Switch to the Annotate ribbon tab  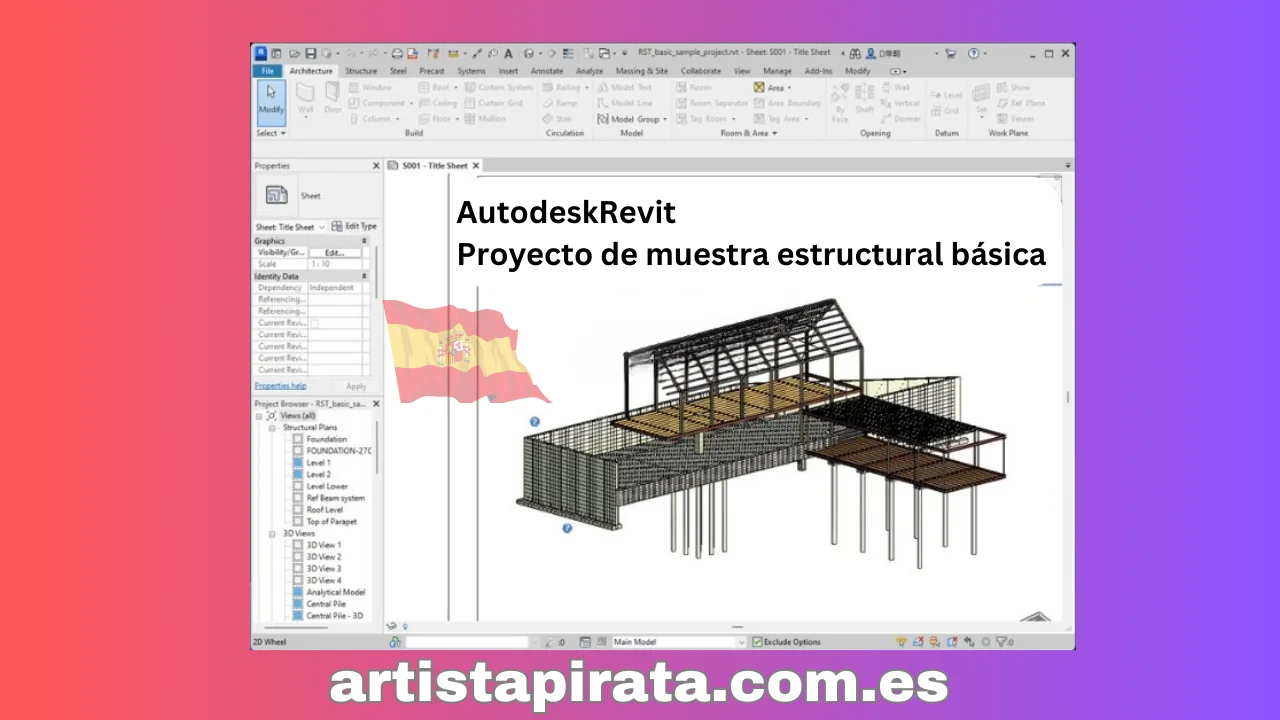pos(547,71)
